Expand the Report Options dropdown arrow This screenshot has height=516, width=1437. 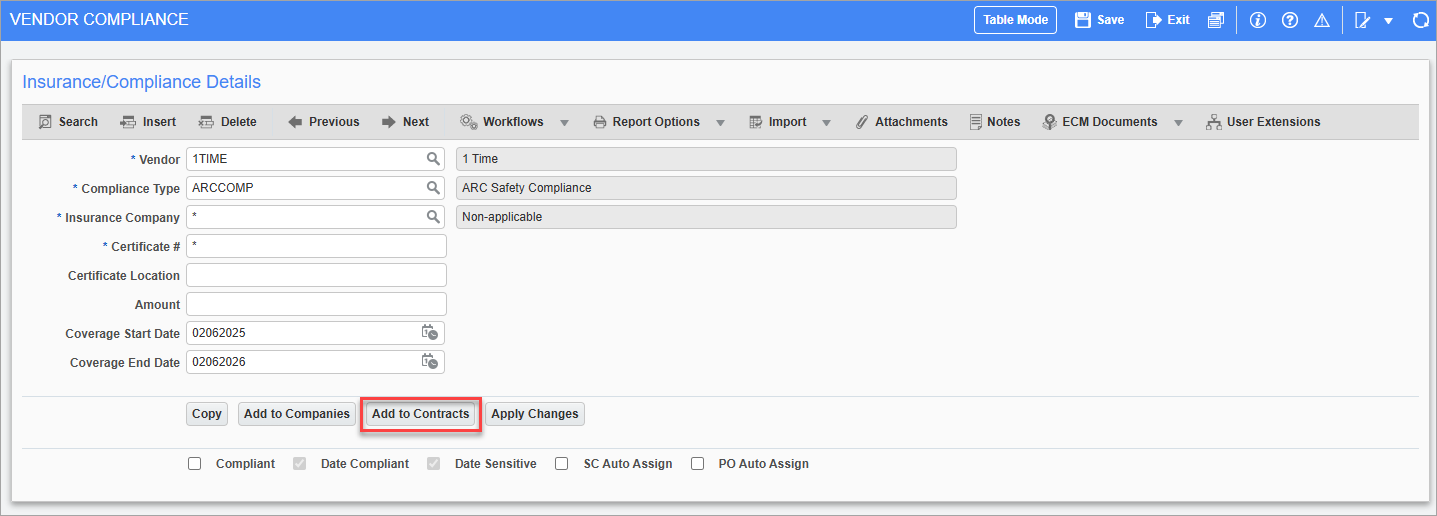(720, 123)
